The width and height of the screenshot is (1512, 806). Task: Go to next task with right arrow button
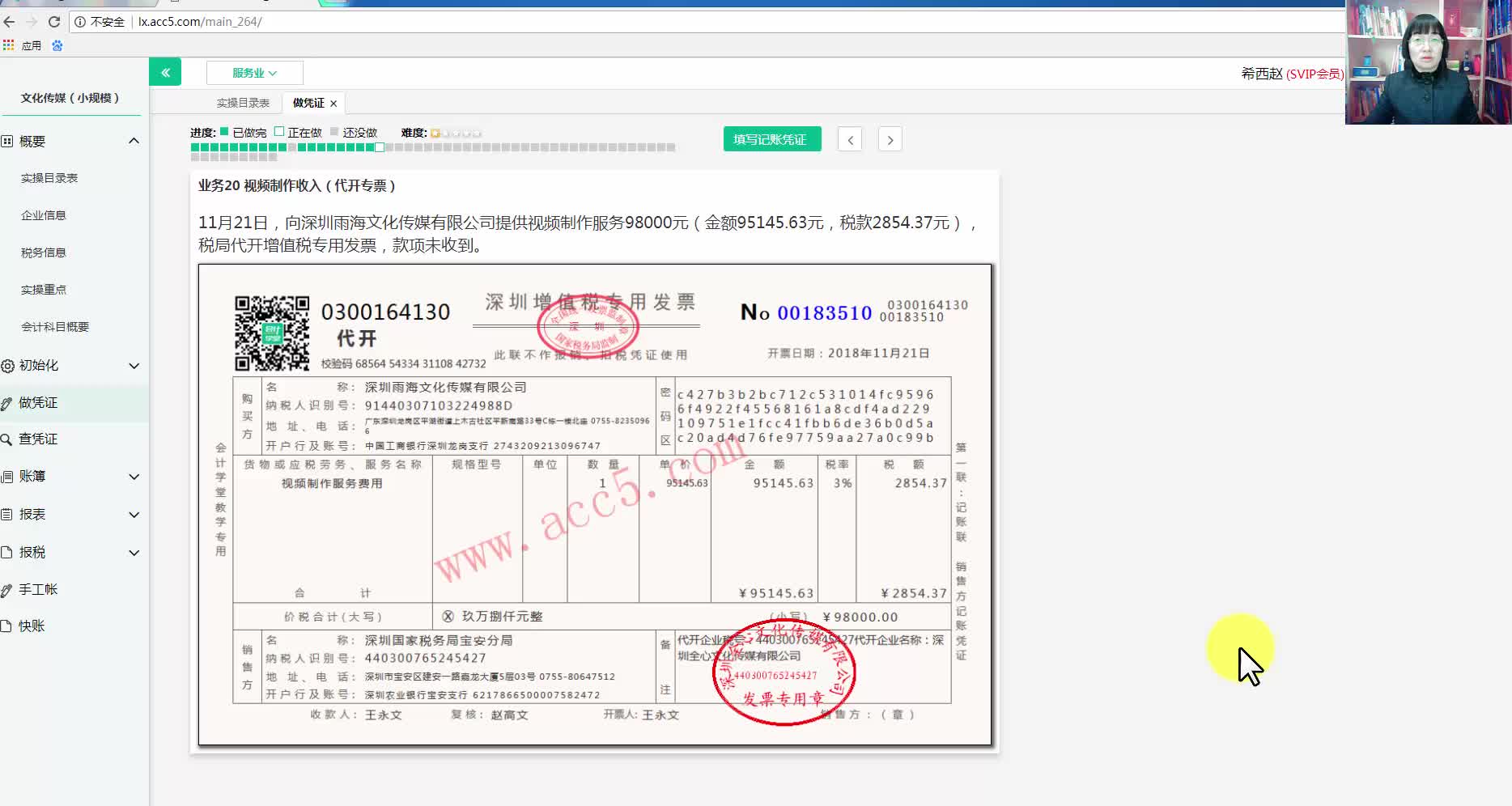(890, 139)
